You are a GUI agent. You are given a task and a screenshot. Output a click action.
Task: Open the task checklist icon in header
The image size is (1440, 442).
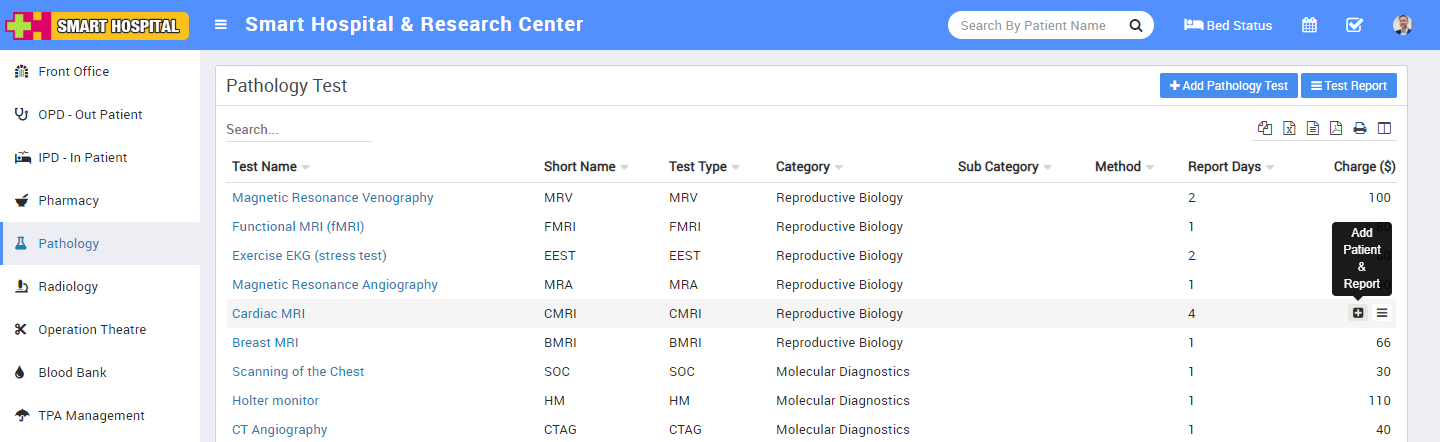(x=1354, y=25)
